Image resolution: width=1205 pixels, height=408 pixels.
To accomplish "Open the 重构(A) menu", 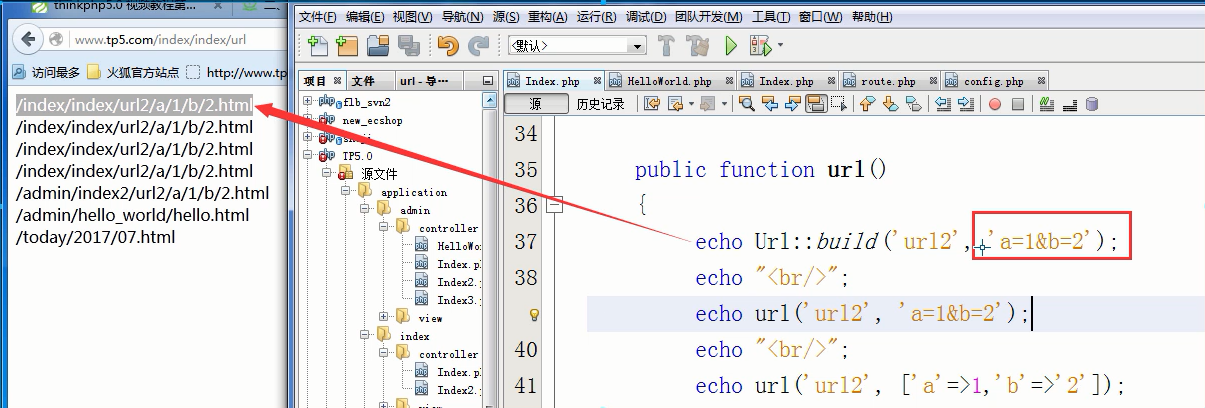I will click(x=547, y=17).
